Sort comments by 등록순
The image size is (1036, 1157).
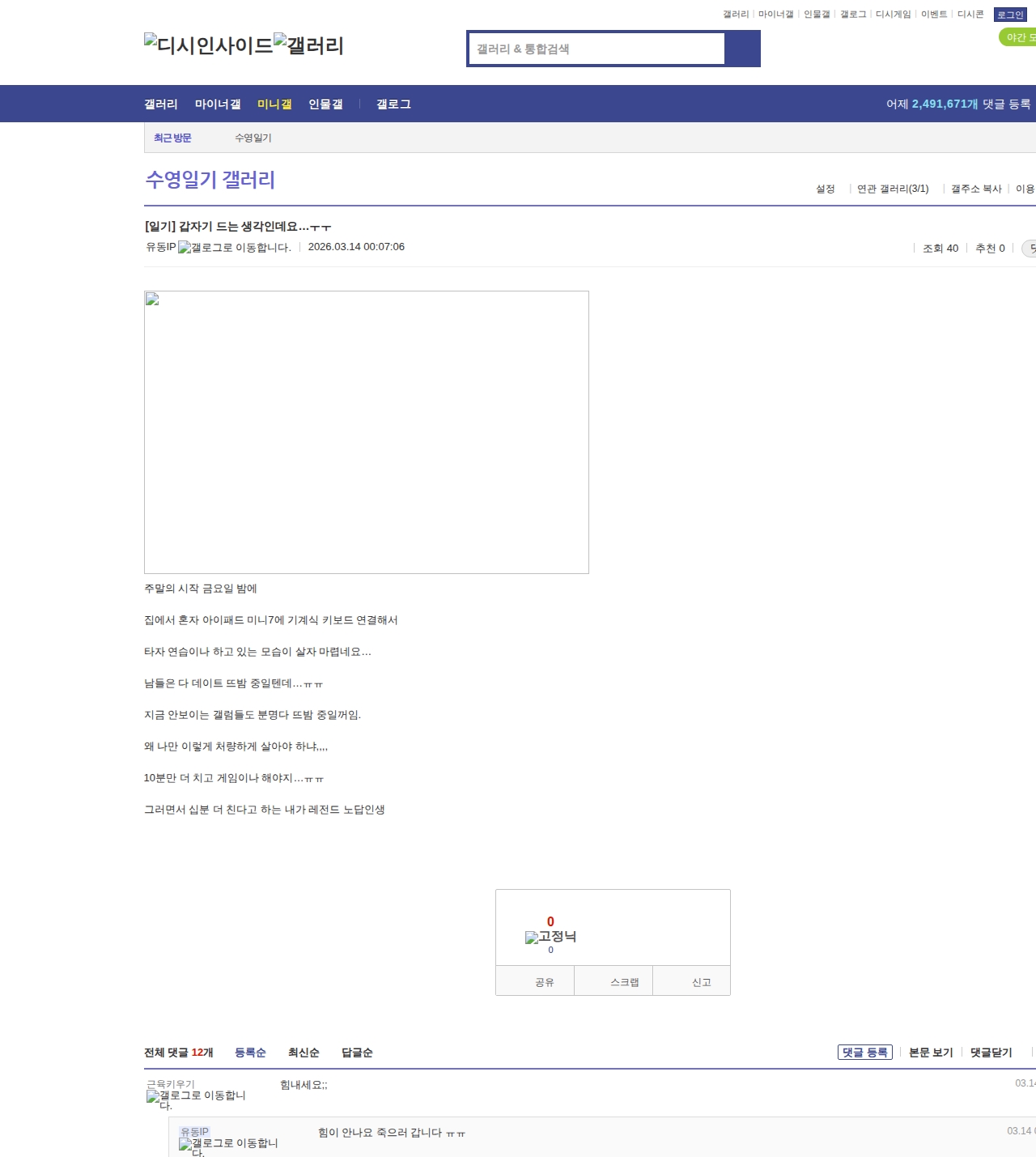tap(250, 1053)
